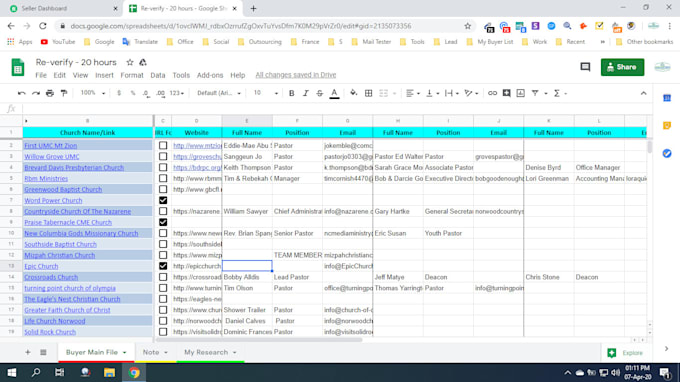680x382 pixels.
Task: Open the First UMC Mt Zion link
Action: tap(51, 146)
